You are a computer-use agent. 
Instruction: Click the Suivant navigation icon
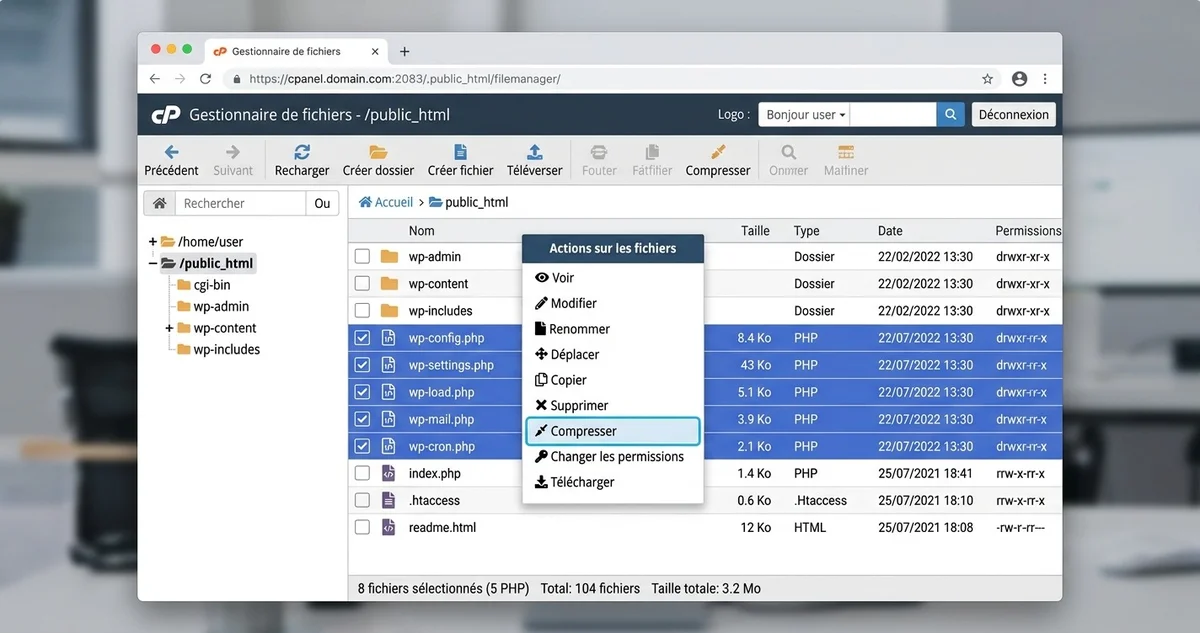[x=232, y=154]
